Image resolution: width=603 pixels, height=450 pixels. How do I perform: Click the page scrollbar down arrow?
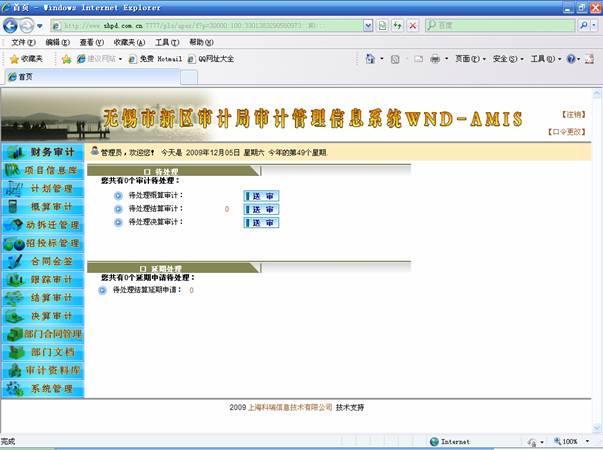(597, 428)
